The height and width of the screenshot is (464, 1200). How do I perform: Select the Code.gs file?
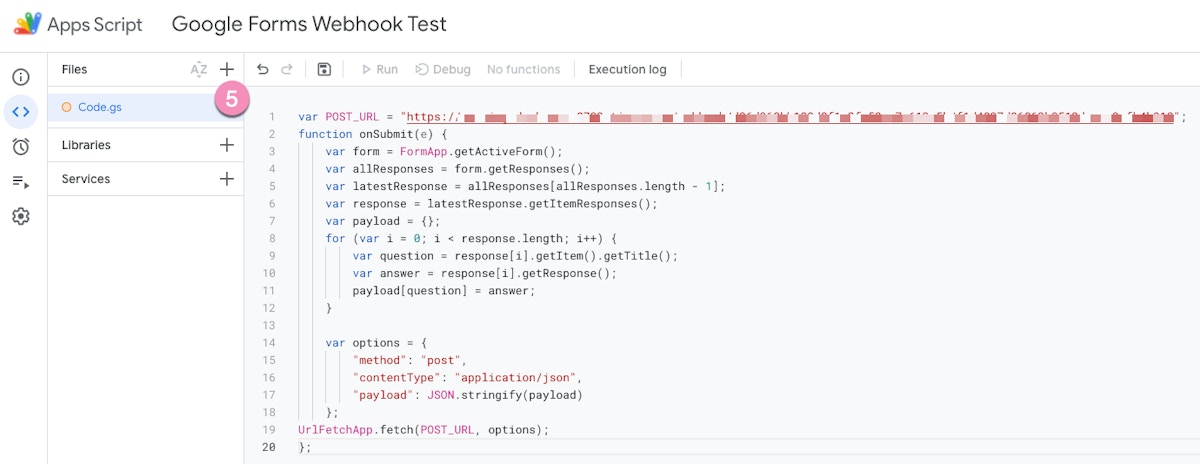100,107
